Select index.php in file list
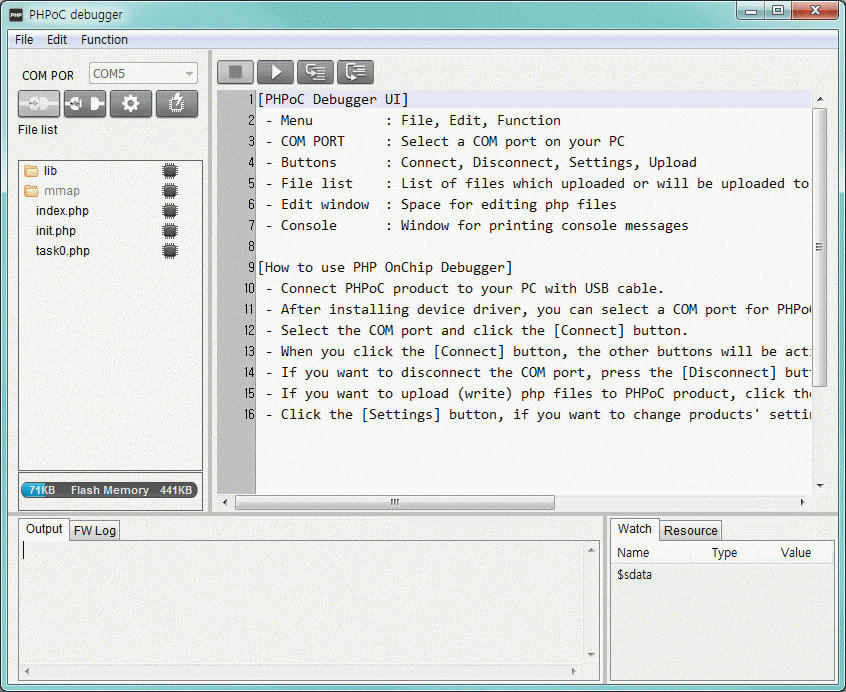Viewport: 846px width, 692px height. point(62,211)
